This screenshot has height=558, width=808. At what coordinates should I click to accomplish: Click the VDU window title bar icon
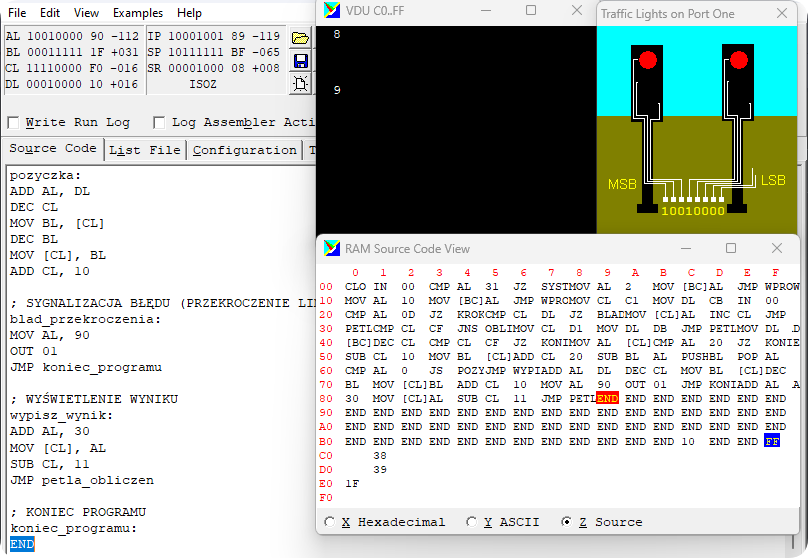pyautogui.click(x=331, y=10)
